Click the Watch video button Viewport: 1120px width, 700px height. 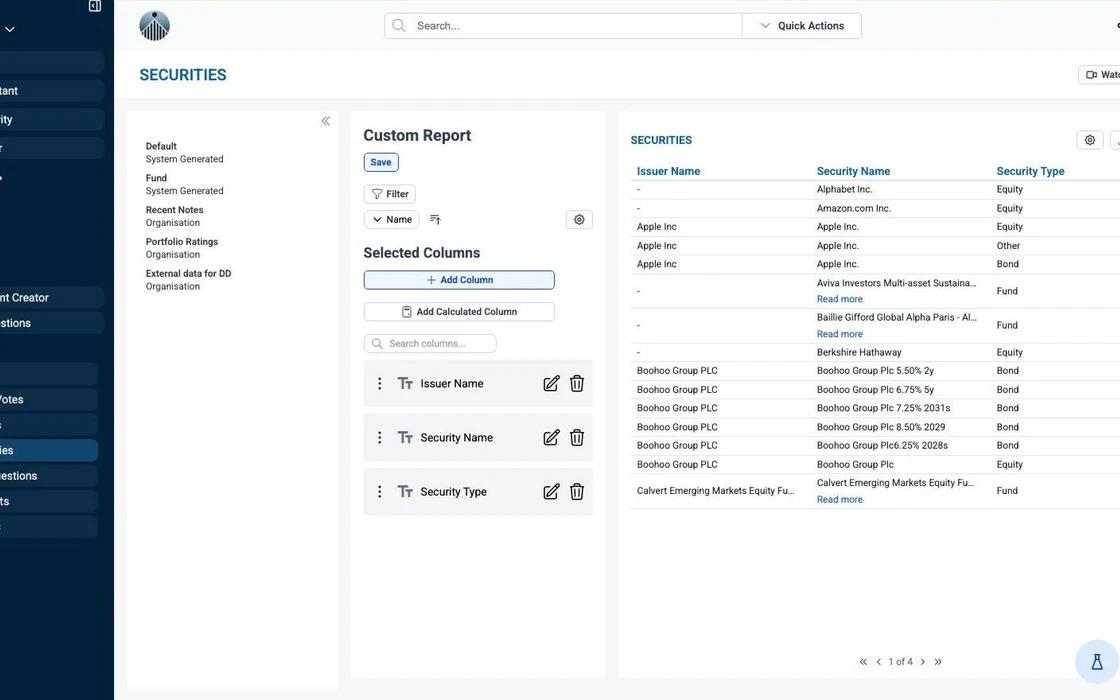pyautogui.click(x=1099, y=74)
